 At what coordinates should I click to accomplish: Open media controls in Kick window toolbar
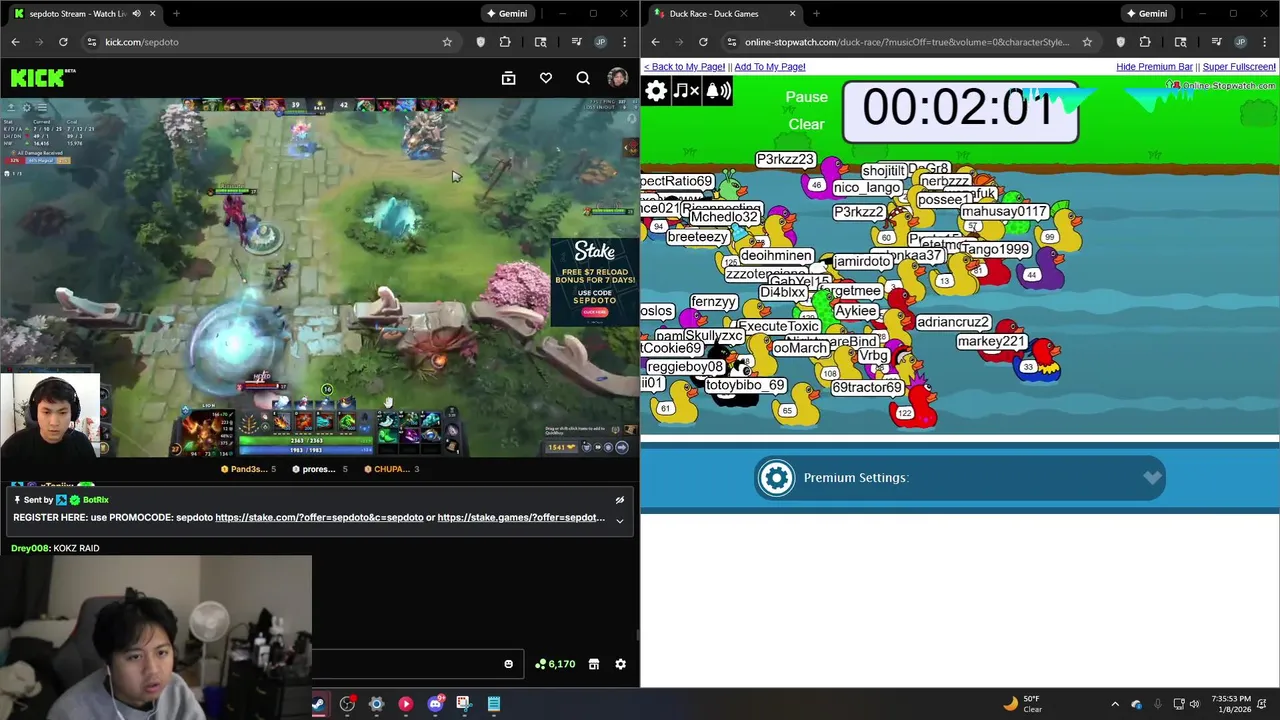[x=576, y=42]
